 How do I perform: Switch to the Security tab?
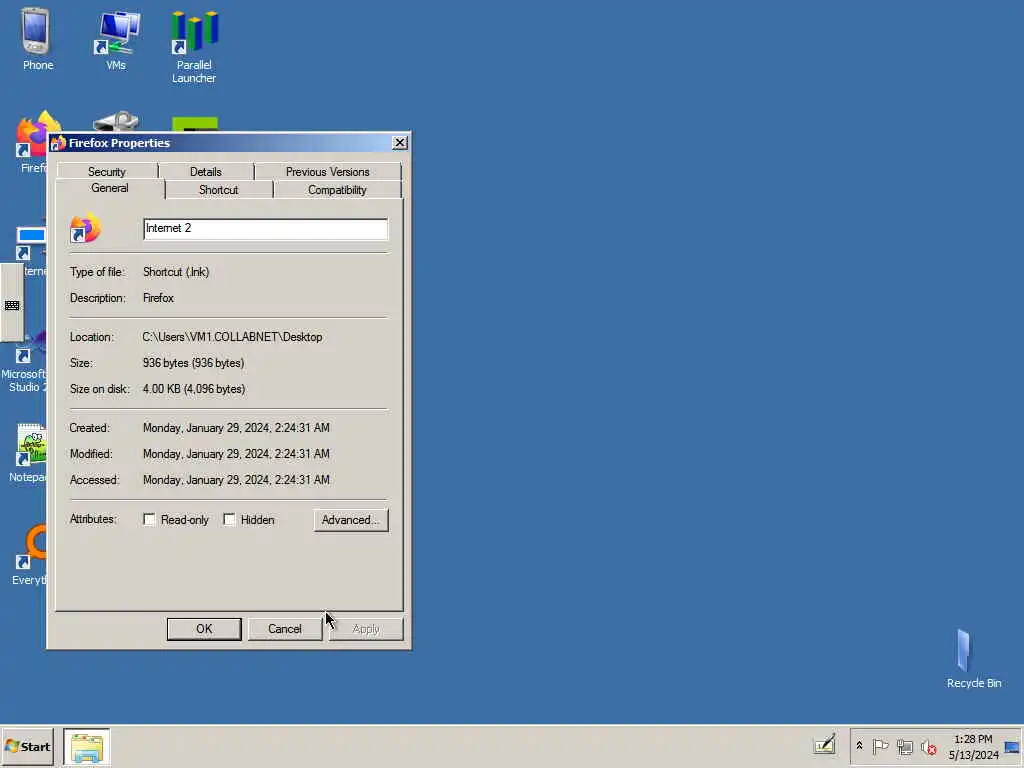coord(106,171)
